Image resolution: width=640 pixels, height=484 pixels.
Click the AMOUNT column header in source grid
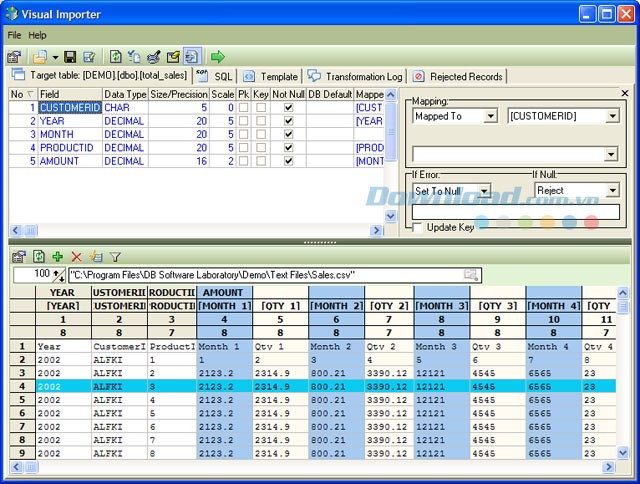point(222,292)
